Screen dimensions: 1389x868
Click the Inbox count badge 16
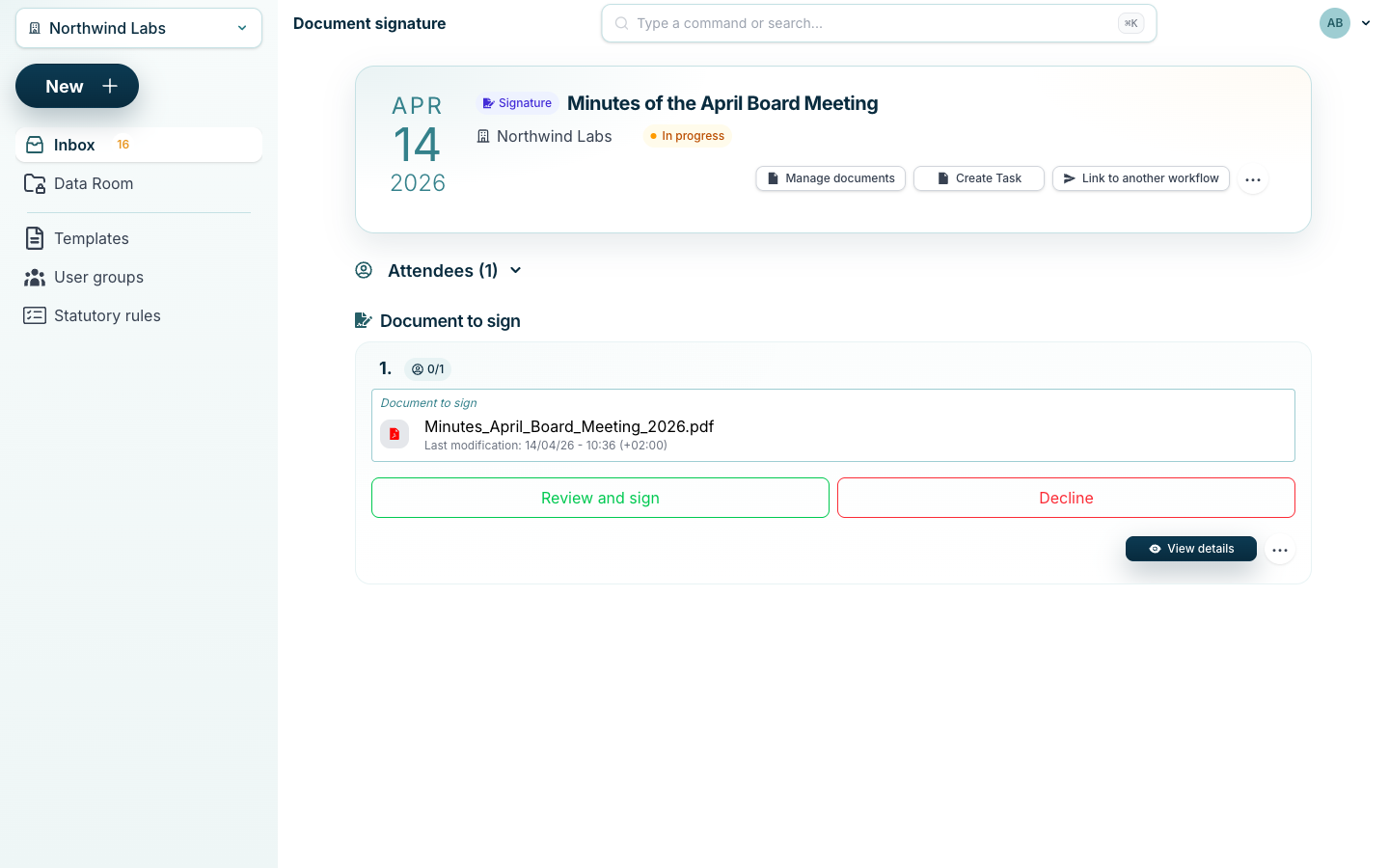(123, 145)
